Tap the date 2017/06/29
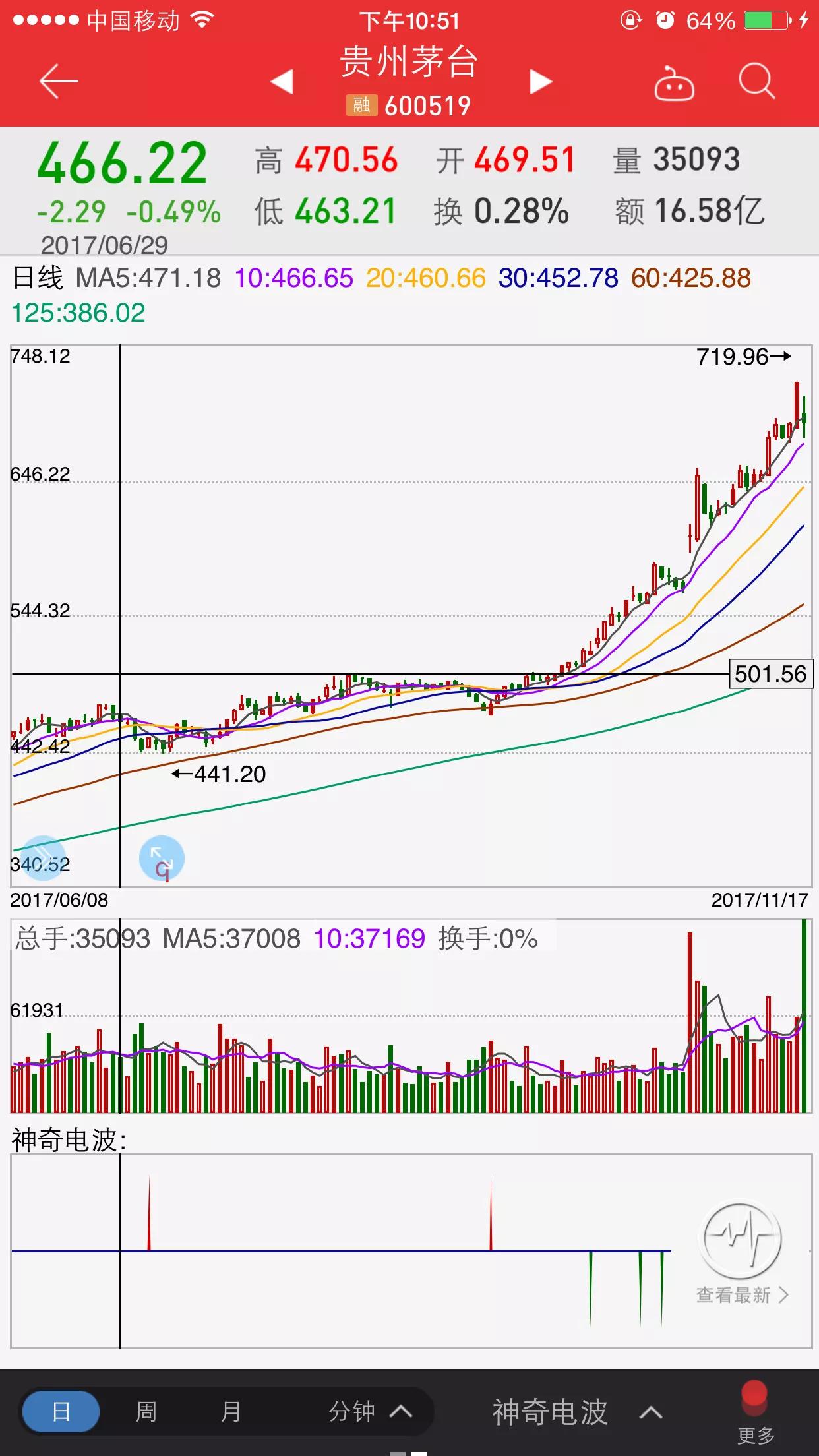The height and width of the screenshot is (1456, 819). tap(104, 245)
